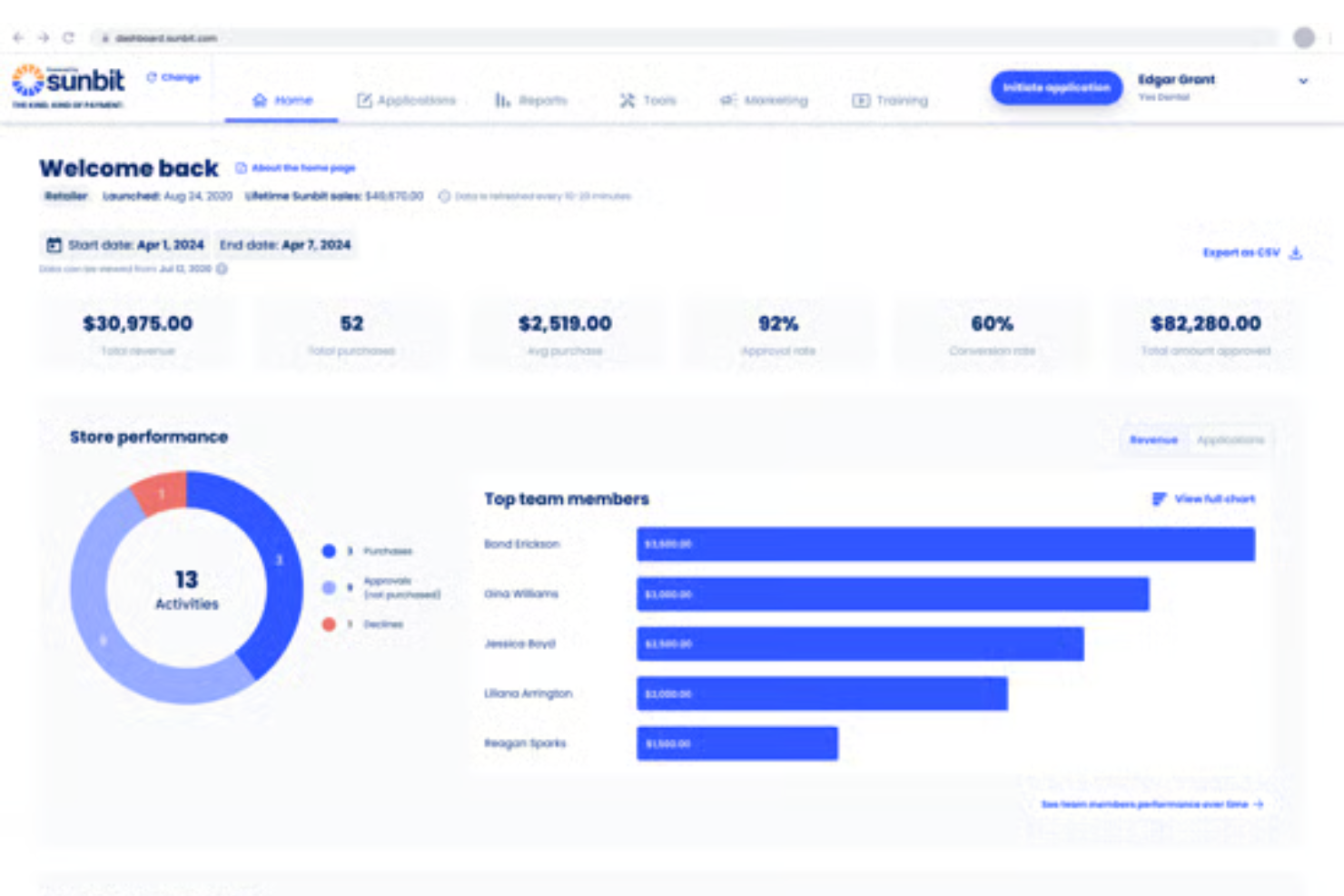Open the Applications section via its edit icon
This screenshot has width=1344, height=896.
point(364,101)
